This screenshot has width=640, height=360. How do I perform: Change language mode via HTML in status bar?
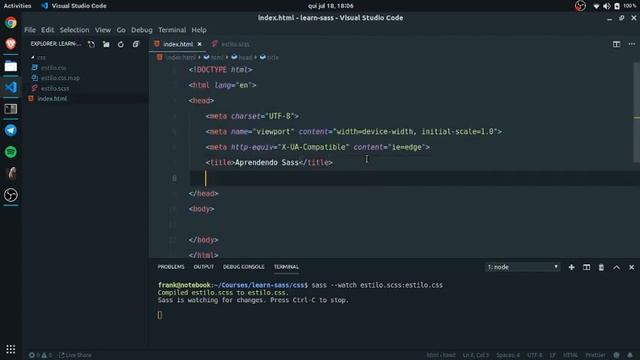tap(570, 355)
